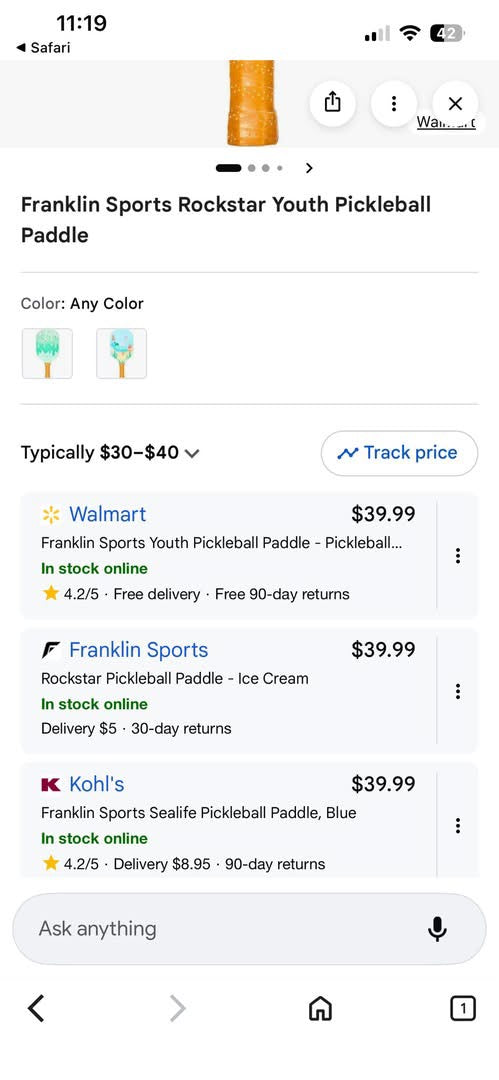This screenshot has height=1080, width=499.
Task: Open the Walmart store link
Action: pyautogui.click(x=108, y=514)
